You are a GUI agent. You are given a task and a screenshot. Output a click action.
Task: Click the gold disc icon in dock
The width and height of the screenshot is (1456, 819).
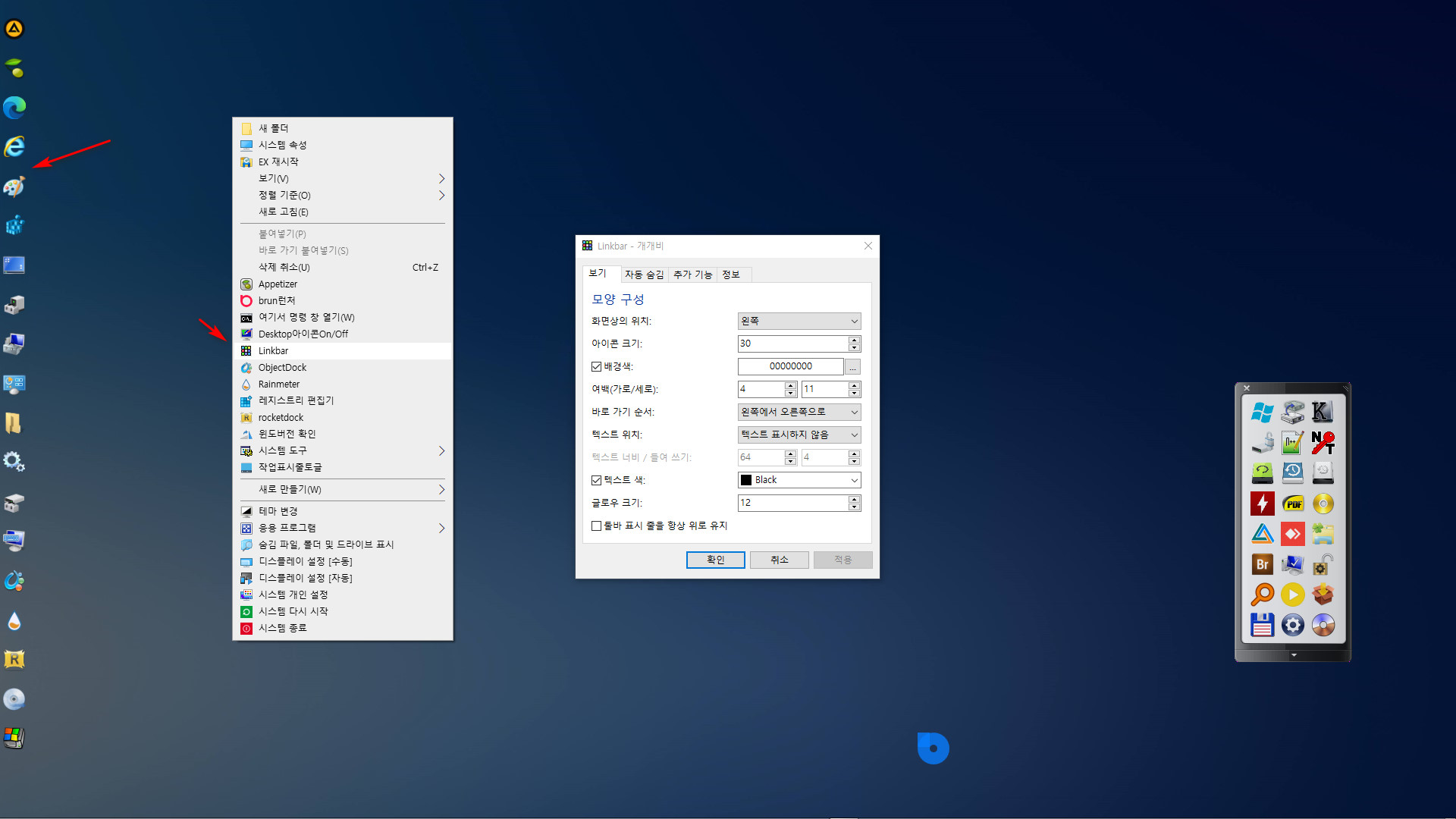(1323, 504)
